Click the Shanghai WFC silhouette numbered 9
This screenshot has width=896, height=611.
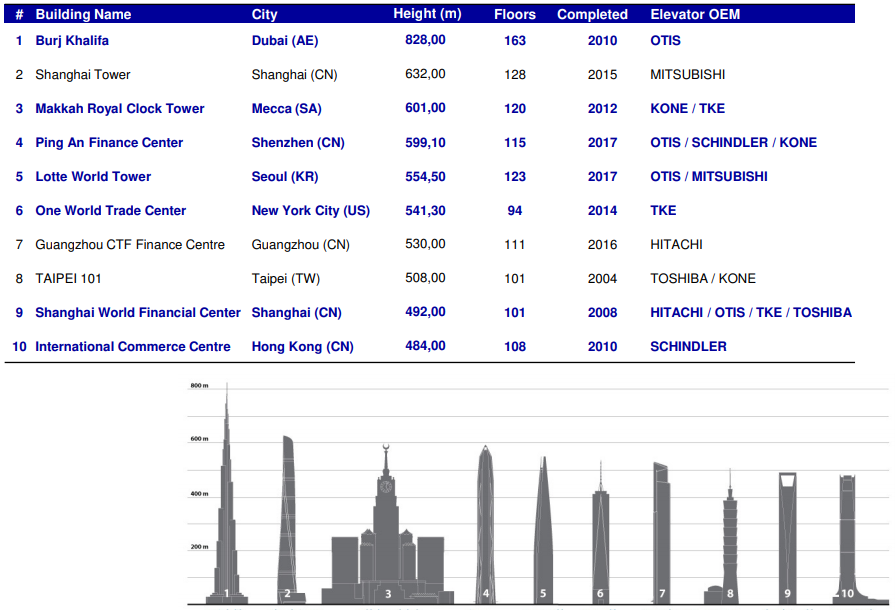click(x=787, y=537)
